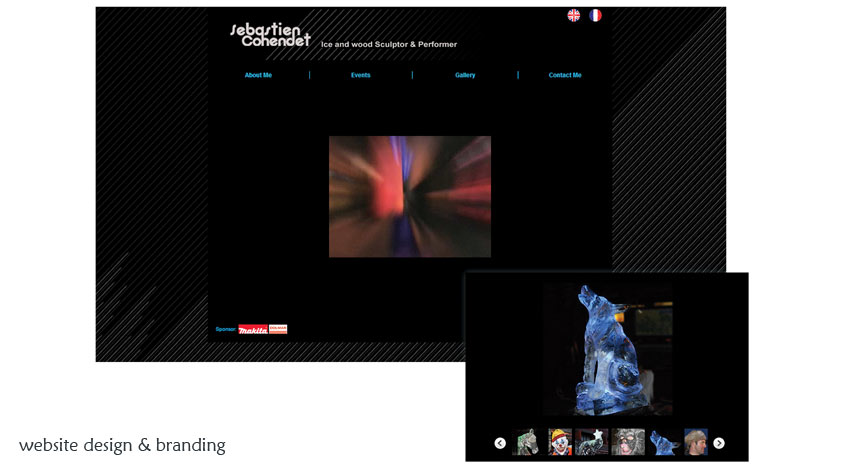Choose the thumbnail of man in hat

click(x=696, y=442)
